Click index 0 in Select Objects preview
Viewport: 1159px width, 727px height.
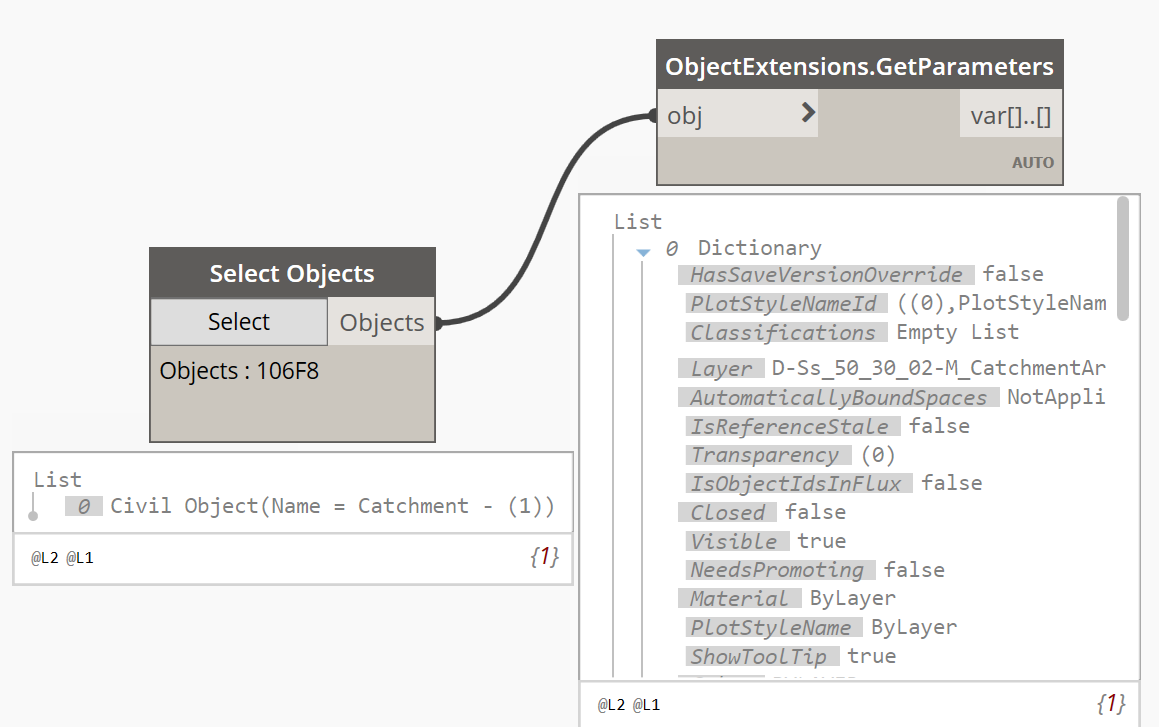(84, 506)
